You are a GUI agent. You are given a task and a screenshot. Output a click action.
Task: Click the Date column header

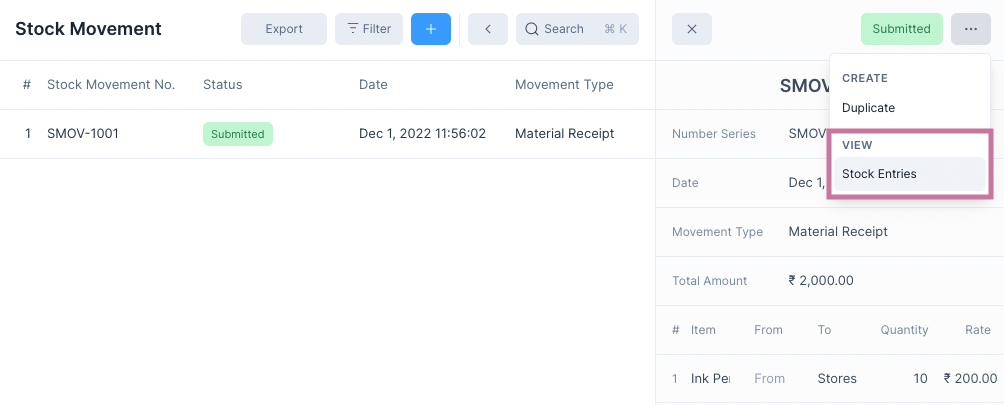(x=373, y=85)
